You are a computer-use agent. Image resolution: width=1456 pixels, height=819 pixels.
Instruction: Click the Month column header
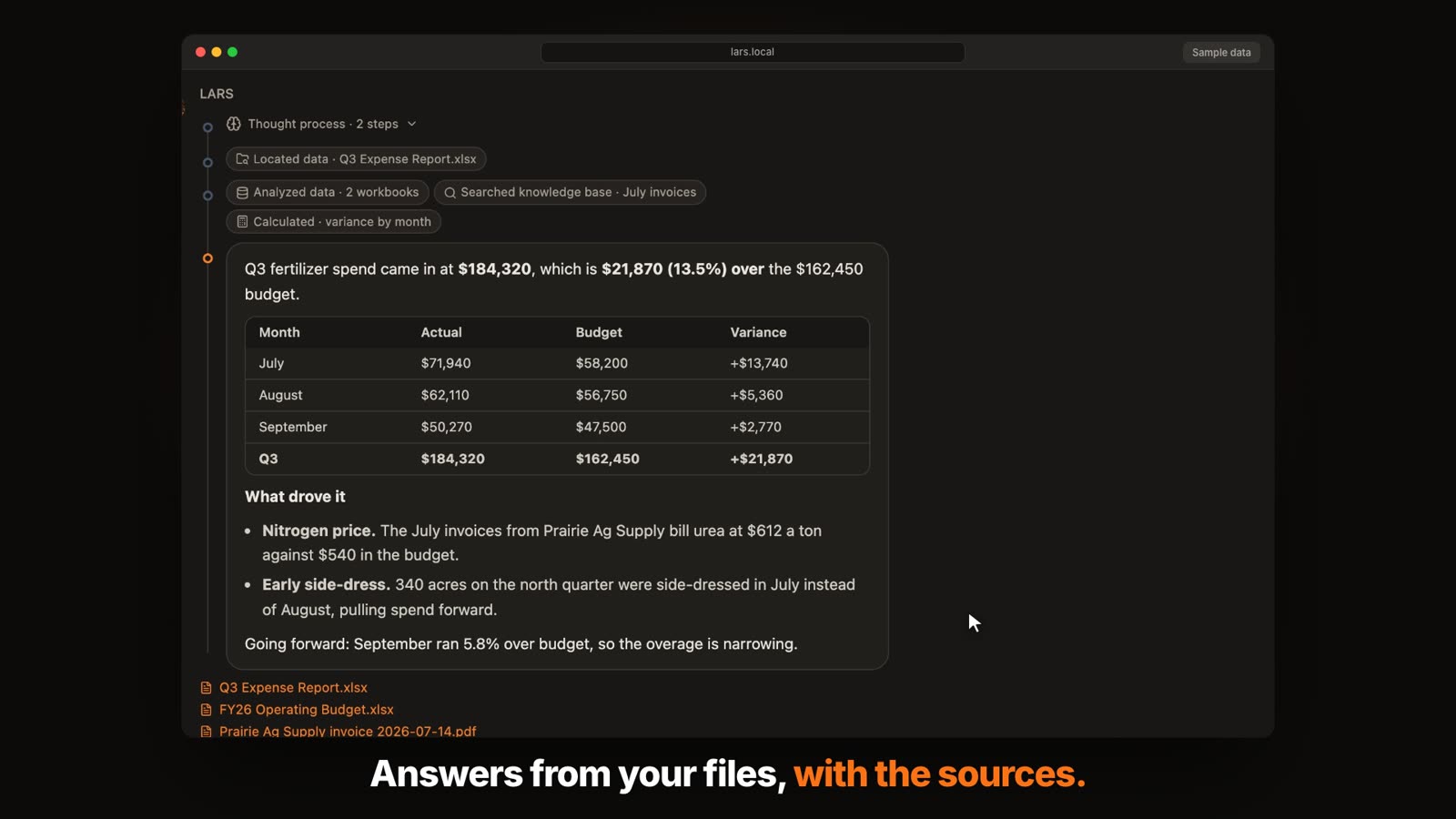tap(279, 333)
